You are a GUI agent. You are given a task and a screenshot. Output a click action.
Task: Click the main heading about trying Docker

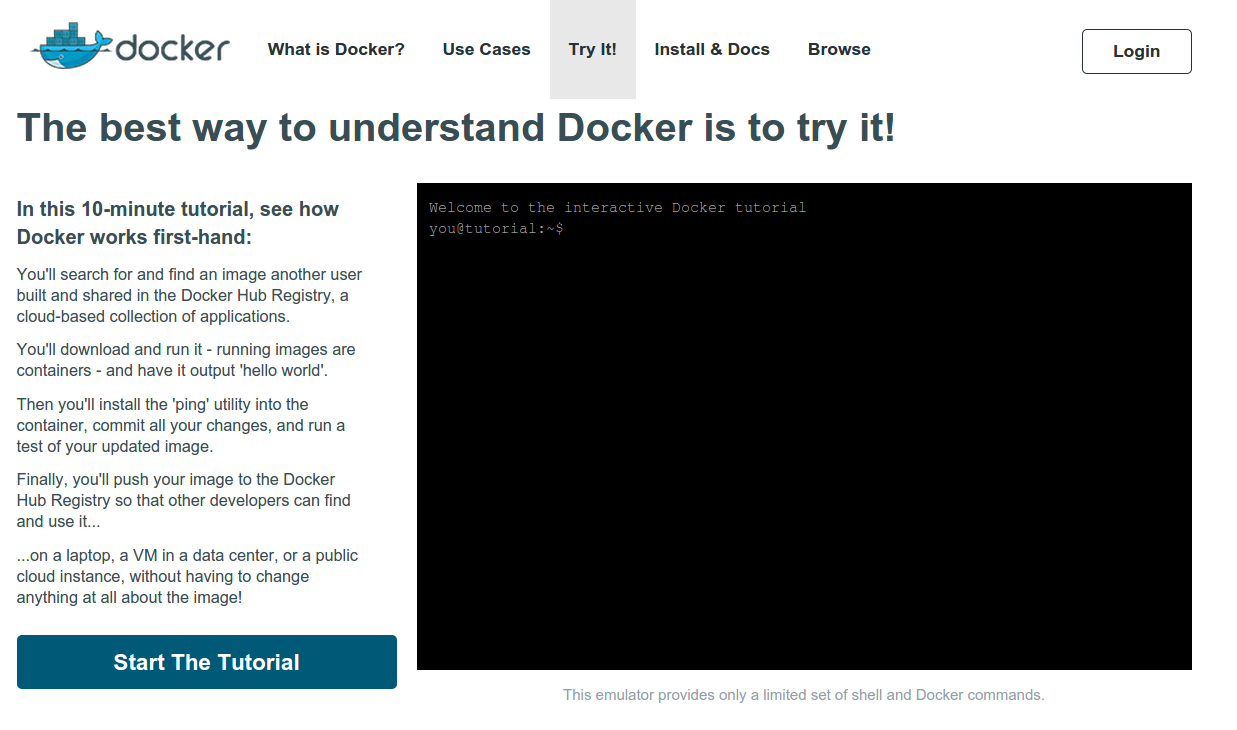click(x=456, y=128)
